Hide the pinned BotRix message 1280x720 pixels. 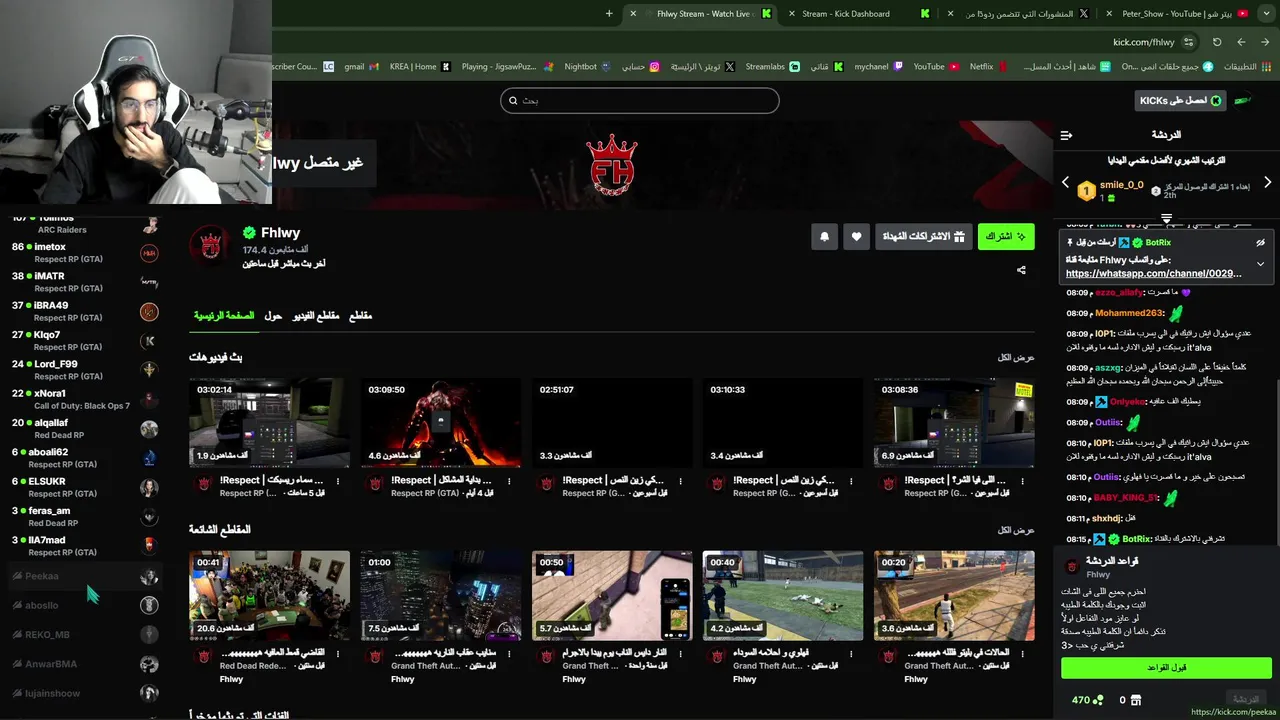point(1260,243)
